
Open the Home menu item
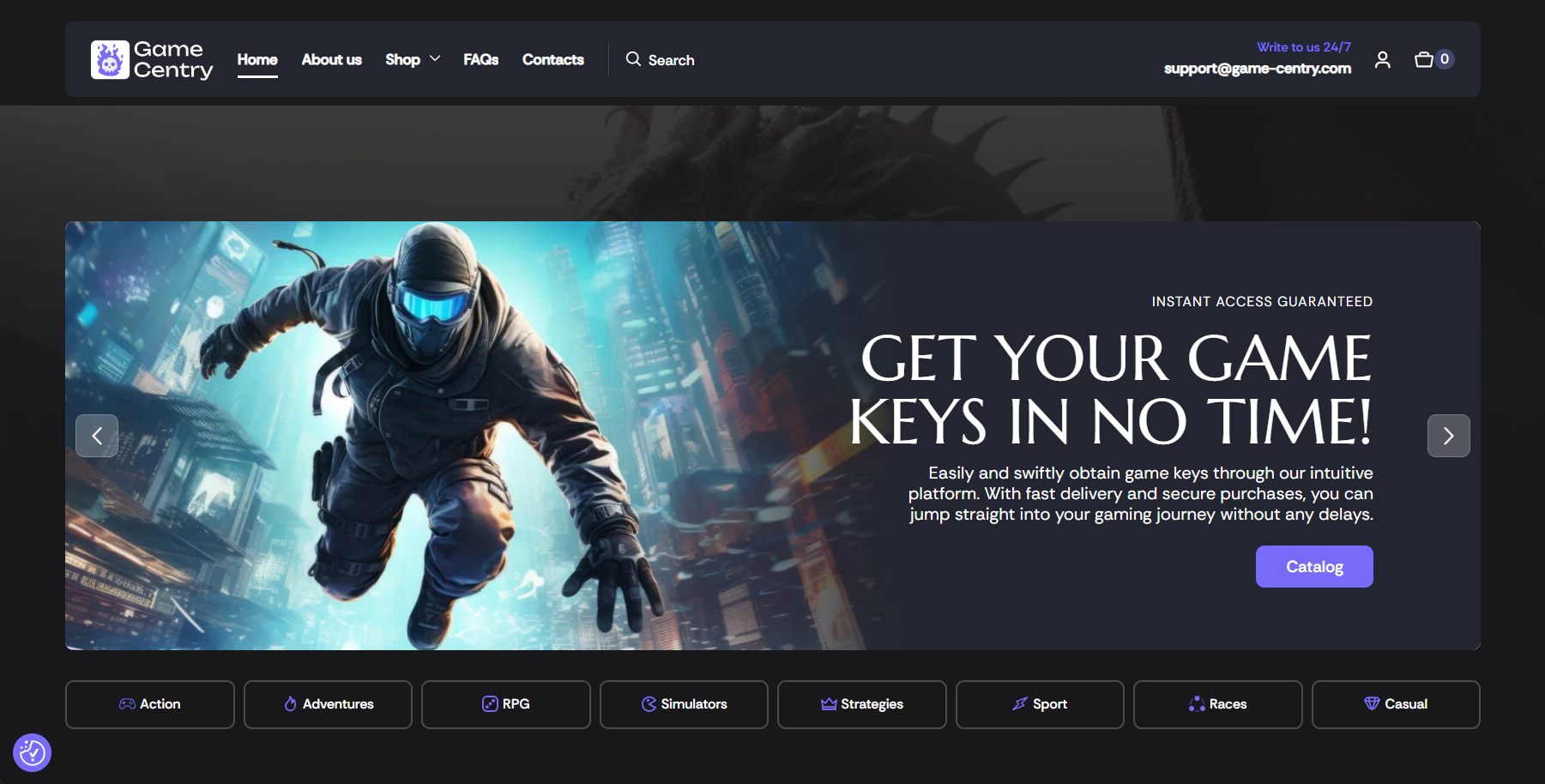257,59
